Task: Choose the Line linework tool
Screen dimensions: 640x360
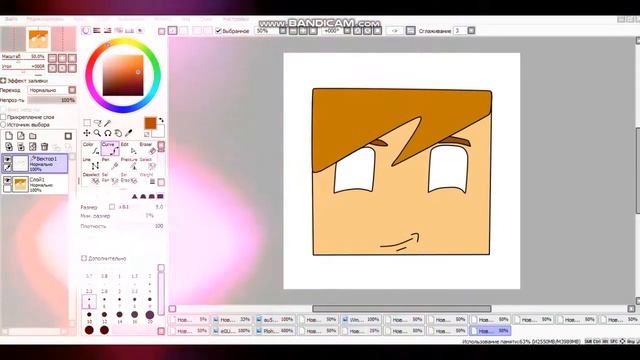Action: pos(91,164)
